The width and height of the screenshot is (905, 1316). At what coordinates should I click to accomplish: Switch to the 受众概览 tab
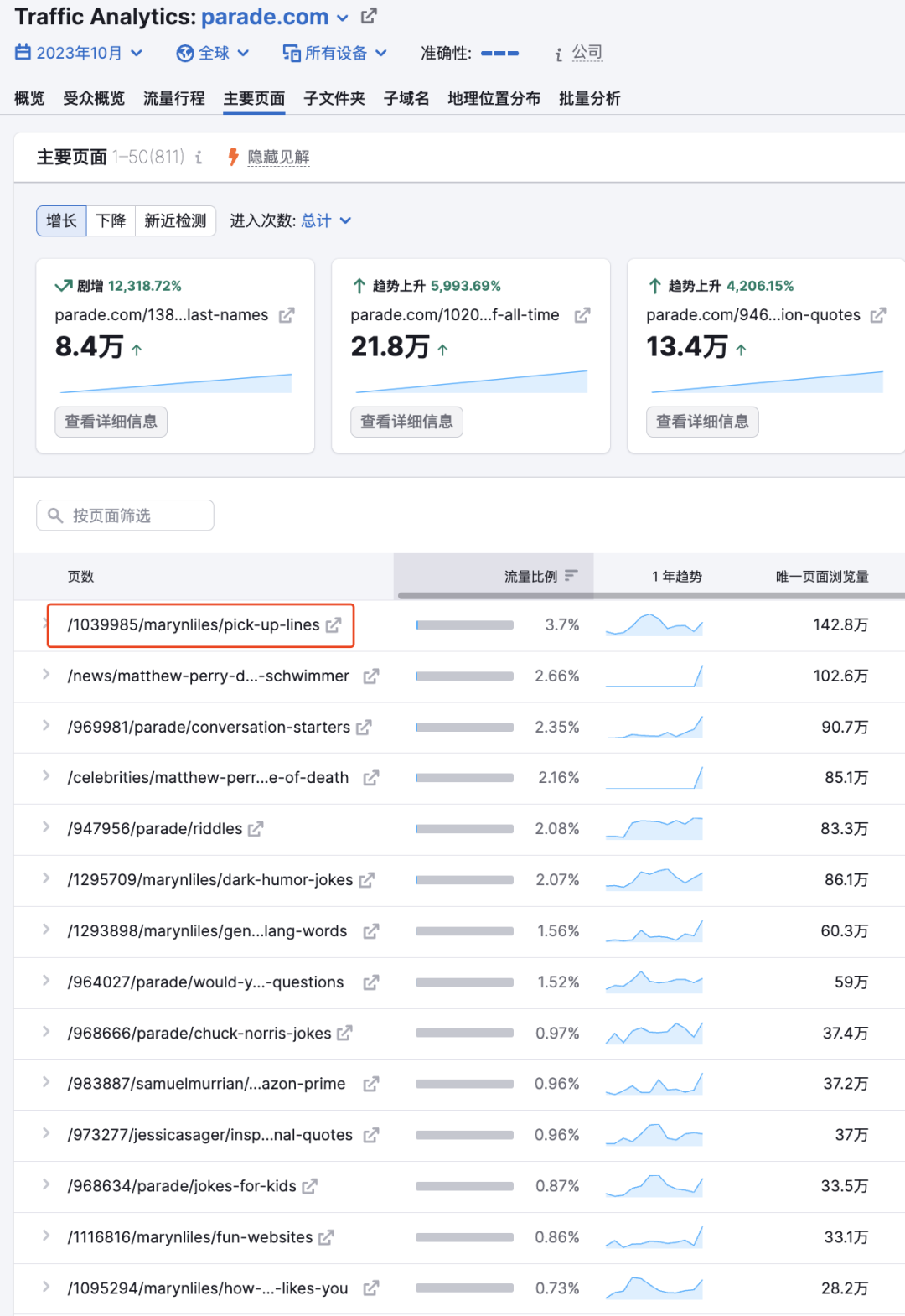pyautogui.click(x=94, y=98)
